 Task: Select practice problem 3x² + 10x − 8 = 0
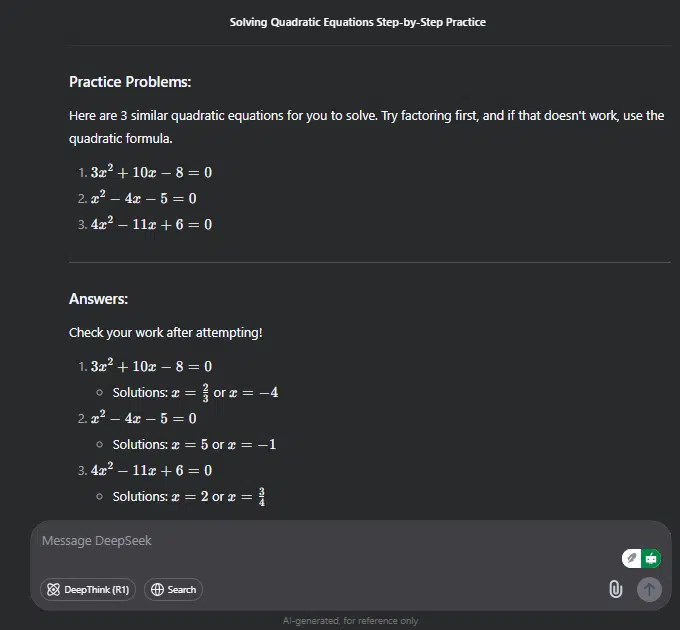(151, 172)
